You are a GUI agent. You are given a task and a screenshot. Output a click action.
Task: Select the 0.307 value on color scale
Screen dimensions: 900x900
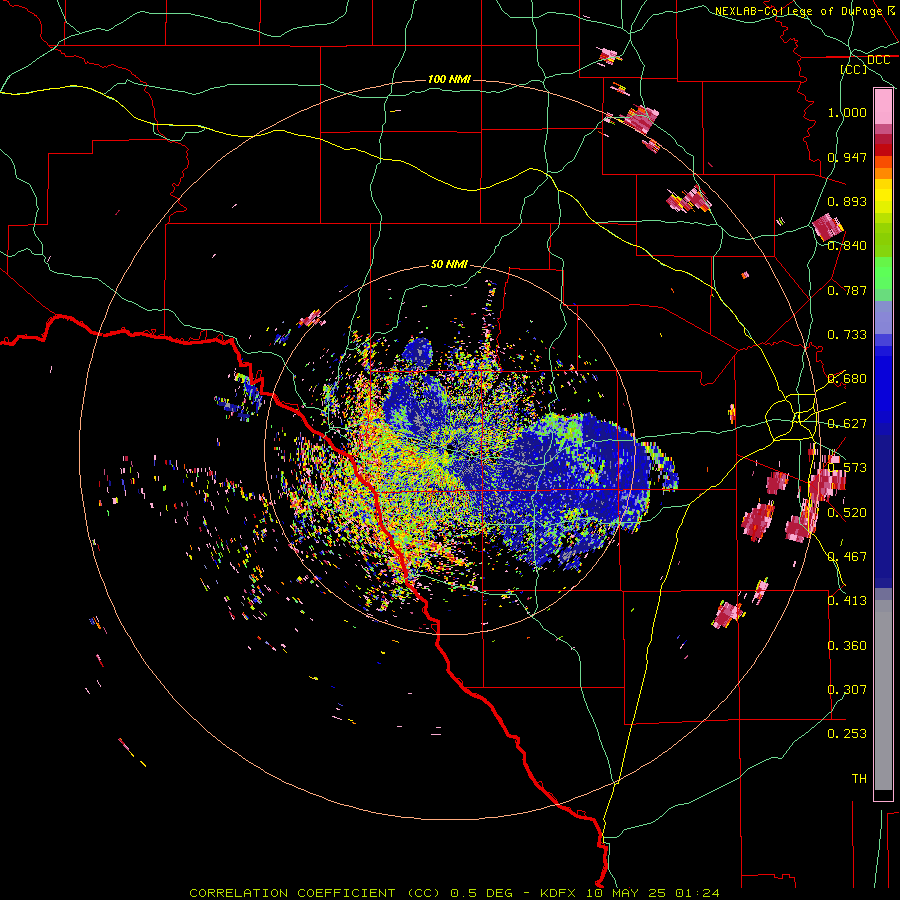tap(847, 690)
